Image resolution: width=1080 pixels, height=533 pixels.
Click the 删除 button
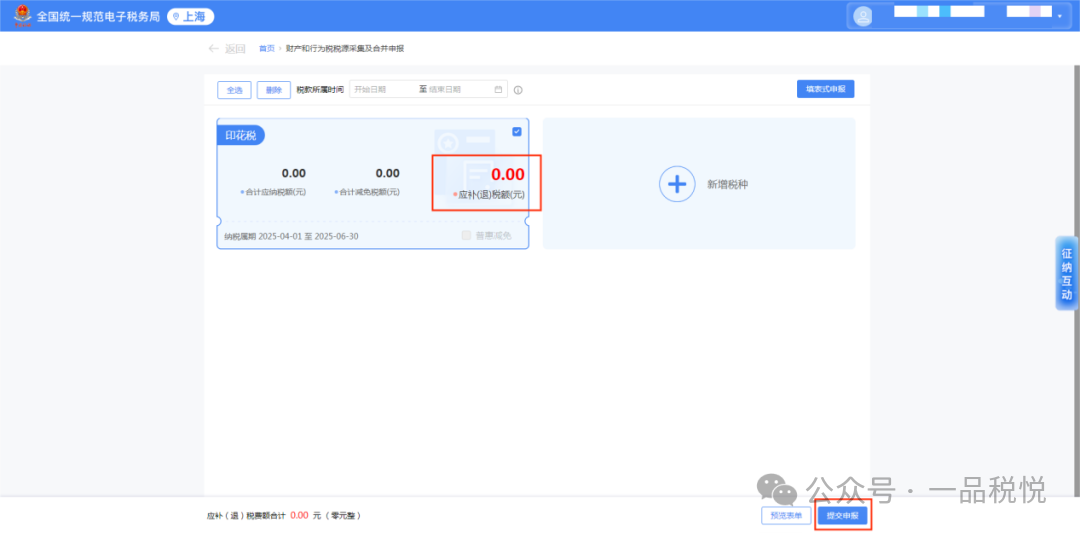click(273, 90)
